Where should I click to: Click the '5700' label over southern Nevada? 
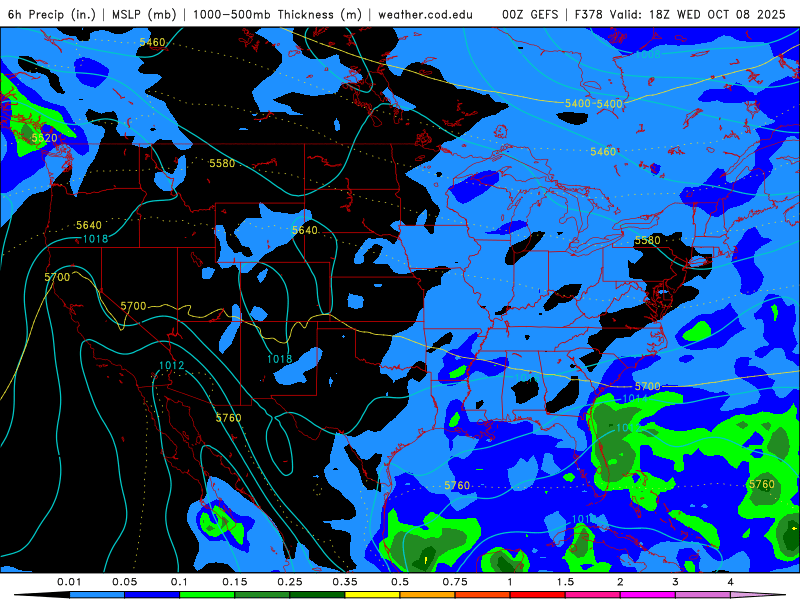pyautogui.click(x=133, y=306)
